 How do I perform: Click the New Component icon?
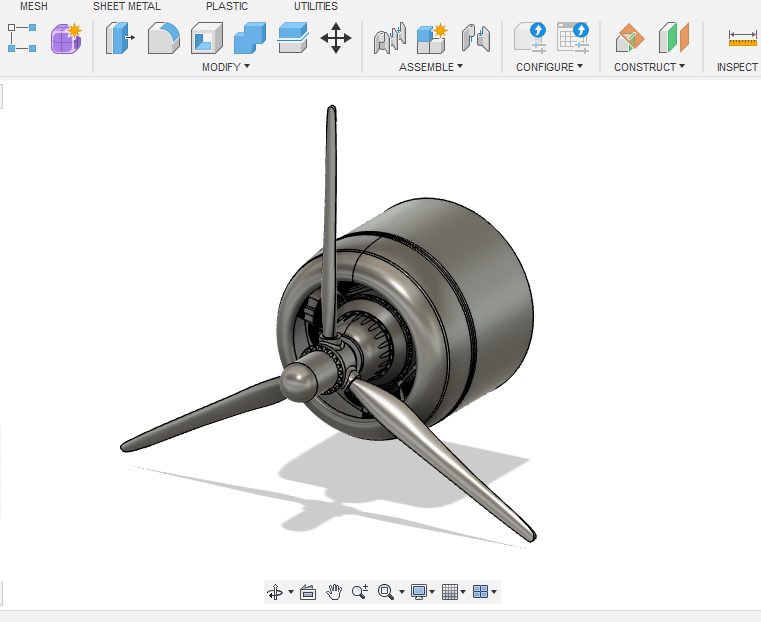click(x=432, y=38)
